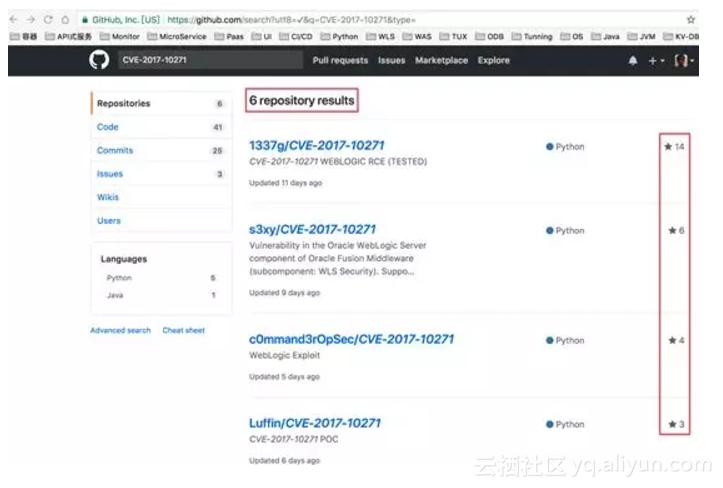Click 'WebLogic Exploit' description text
Image resolution: width=723 pixels, height=488 pixels.
click(284, 355)
